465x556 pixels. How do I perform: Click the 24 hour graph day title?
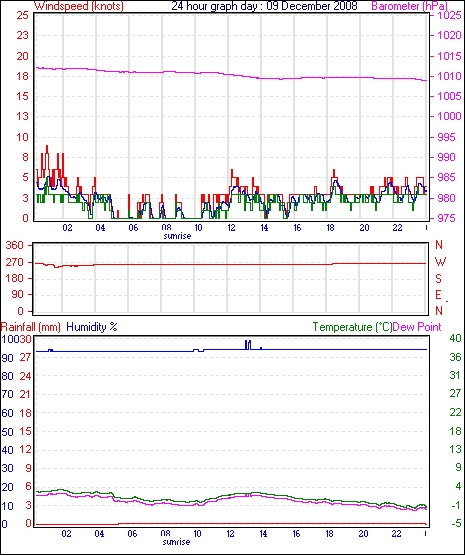tap(265, 6)
